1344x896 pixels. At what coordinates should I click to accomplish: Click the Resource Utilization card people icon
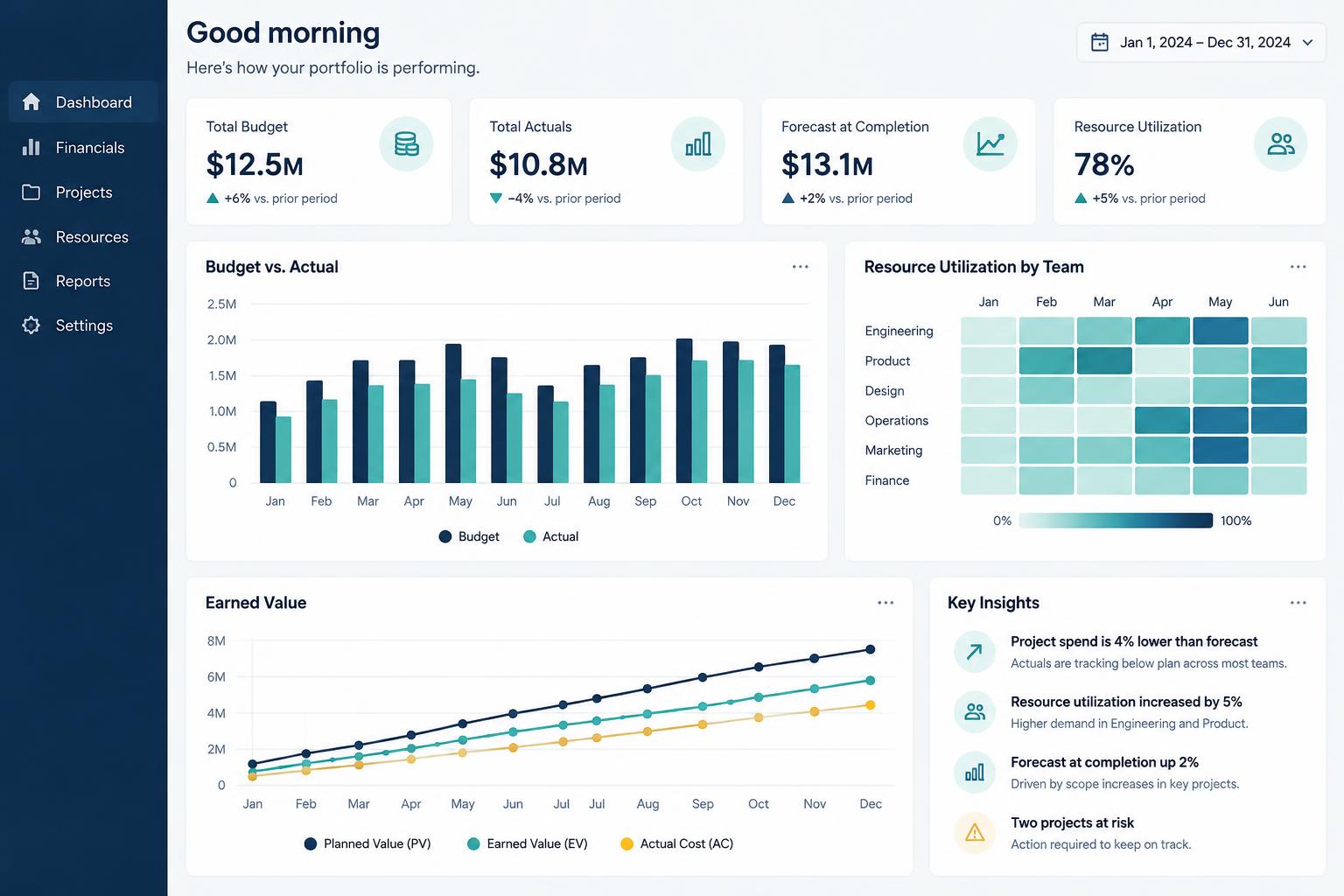point(1281,143)
